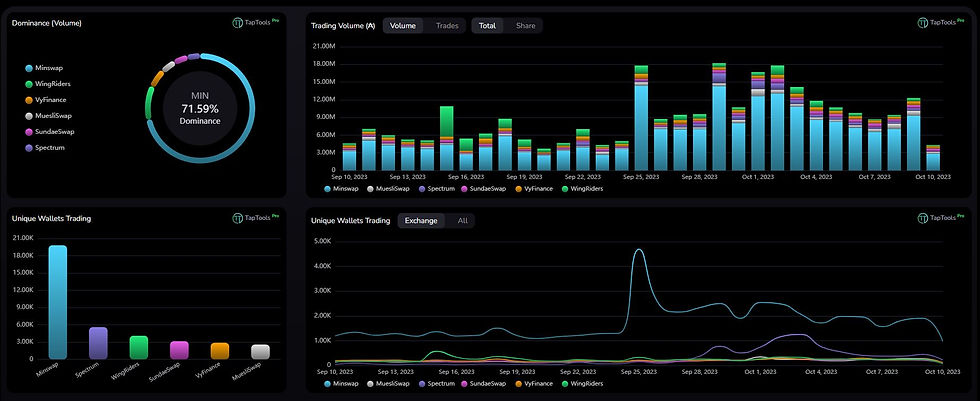Toggle SundaeSwap in Dominance legend
Screen dimensions: 980x401
(49, 132)
